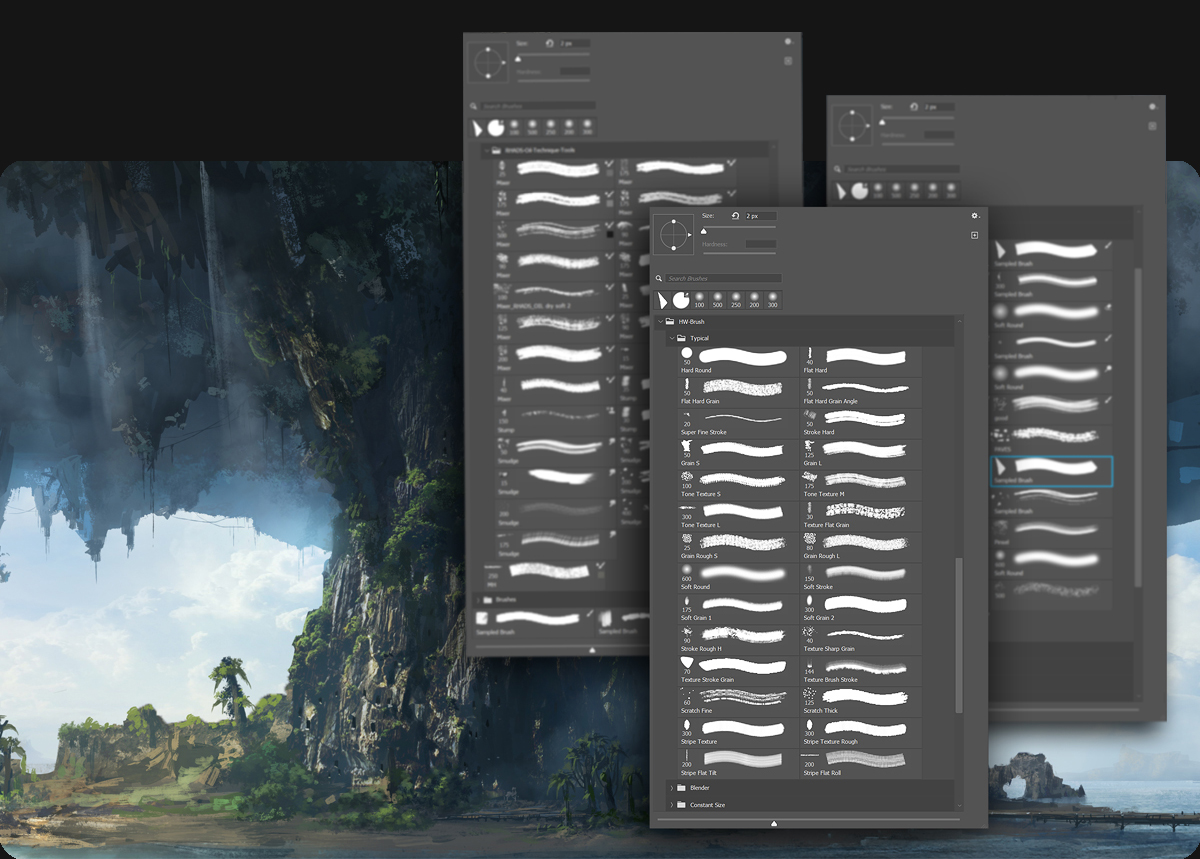Viewport: 1200px width, 859px height.
Task: Click the vertical scrollbar in right back panel
Action: pos(1138,430)
